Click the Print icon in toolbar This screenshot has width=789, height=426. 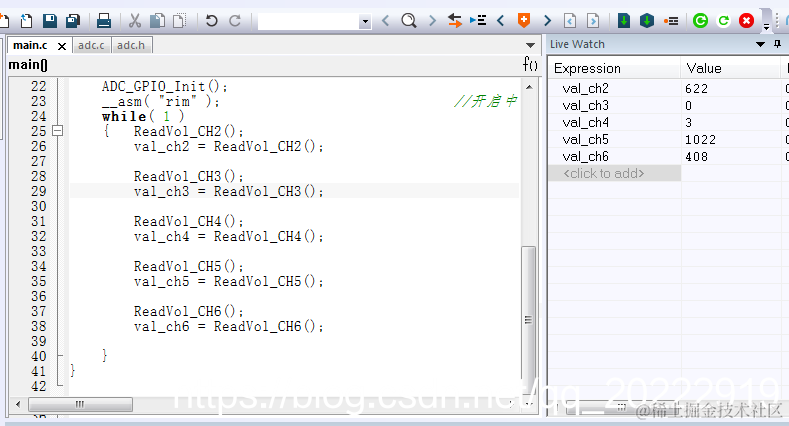coord(104,21)
